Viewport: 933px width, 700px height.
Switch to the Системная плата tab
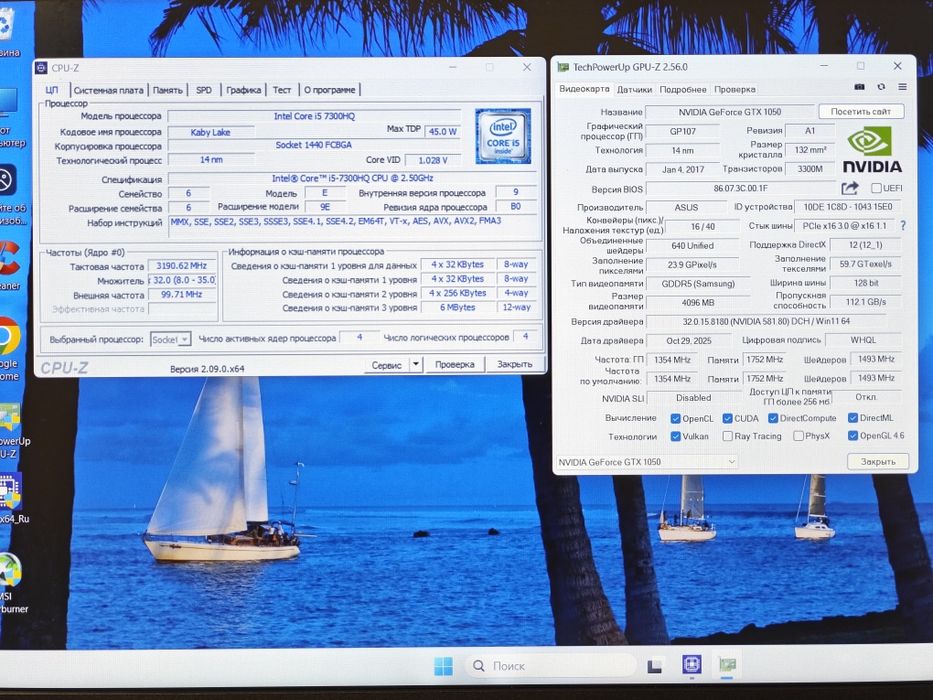[x=108, y=90]
